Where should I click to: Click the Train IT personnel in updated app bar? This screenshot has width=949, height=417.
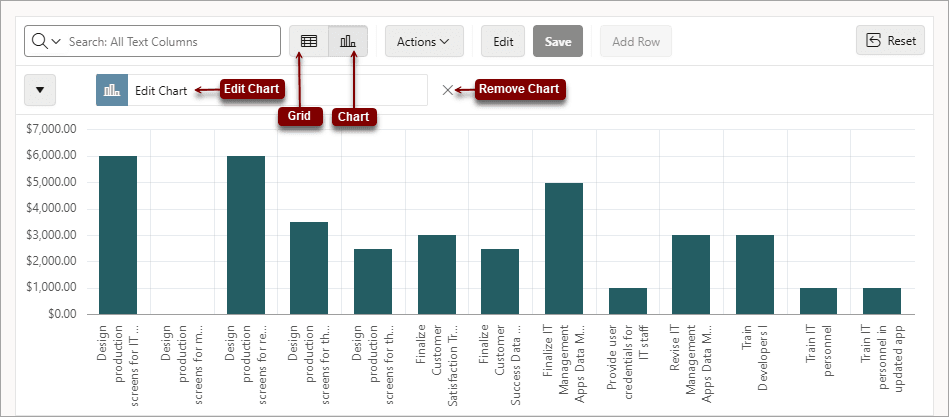882,301
